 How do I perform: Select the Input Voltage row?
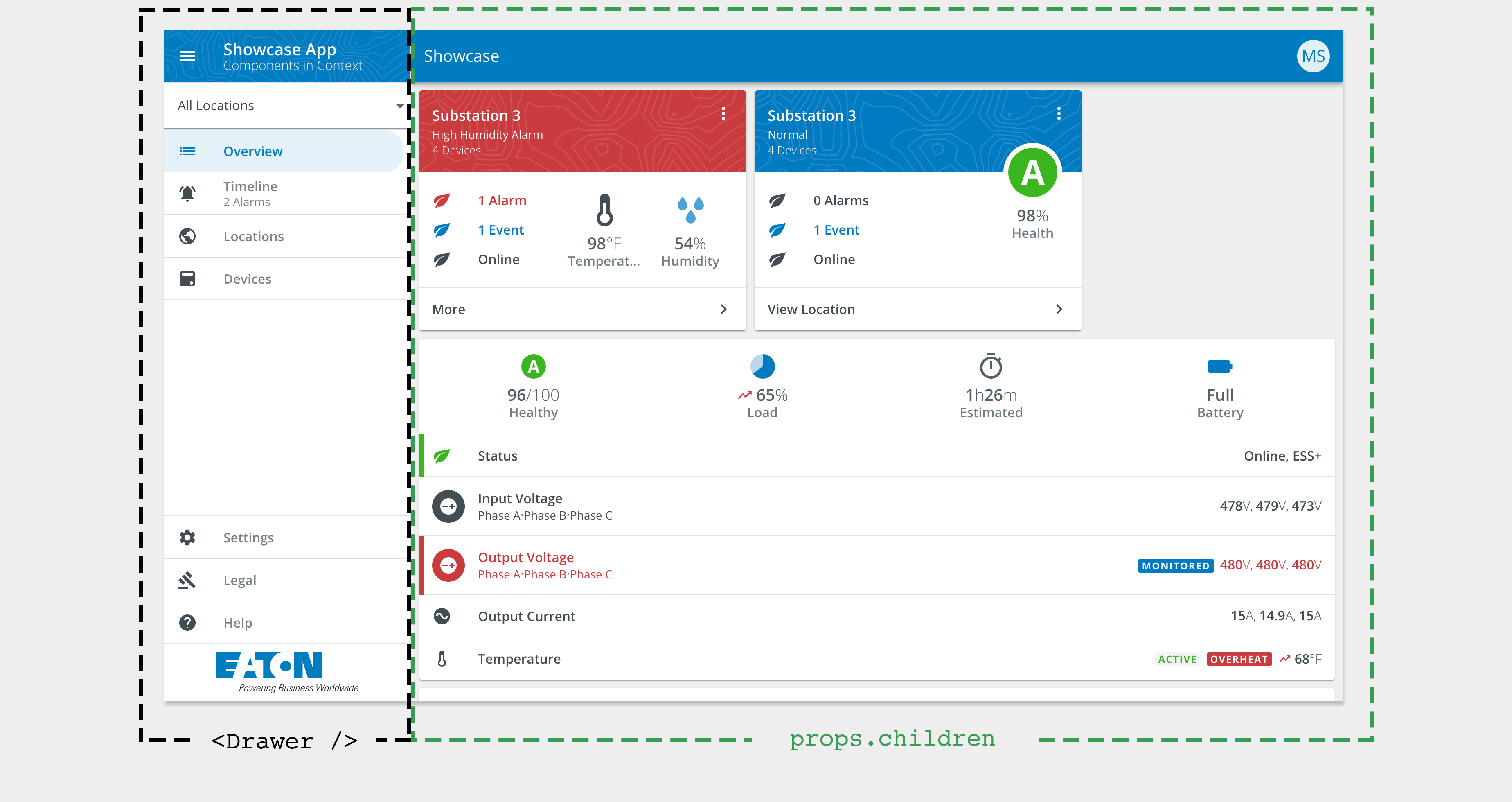point(877,507)
